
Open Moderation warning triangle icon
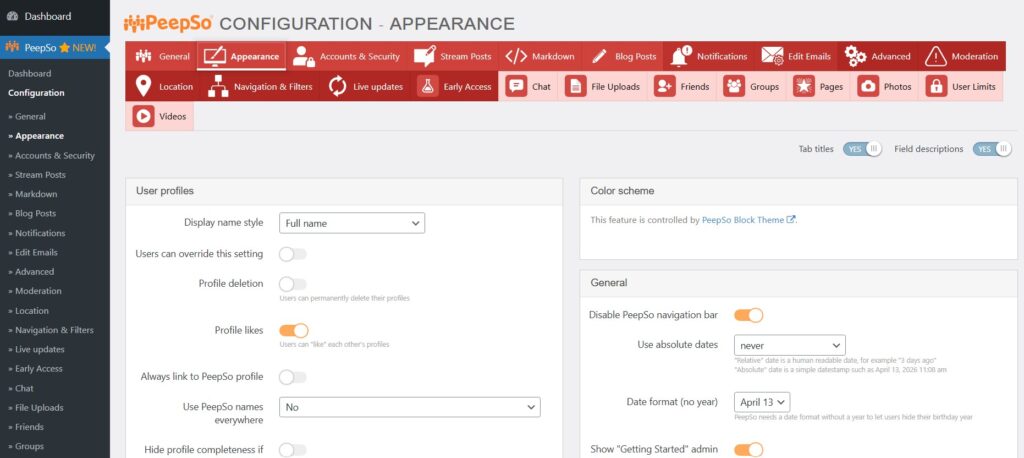coord(935,56)
